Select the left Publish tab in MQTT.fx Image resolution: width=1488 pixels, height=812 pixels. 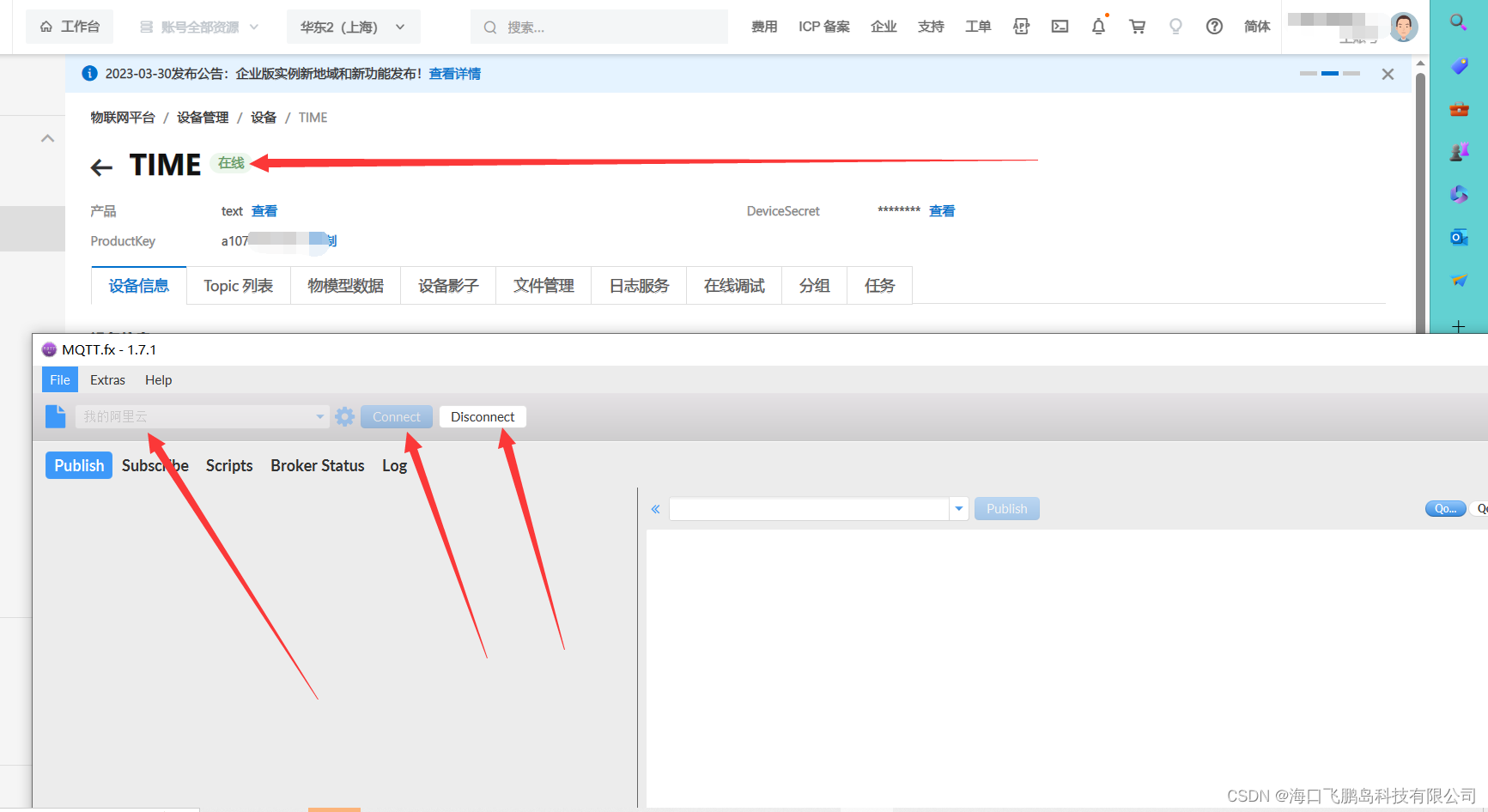[x=79, y=465]
